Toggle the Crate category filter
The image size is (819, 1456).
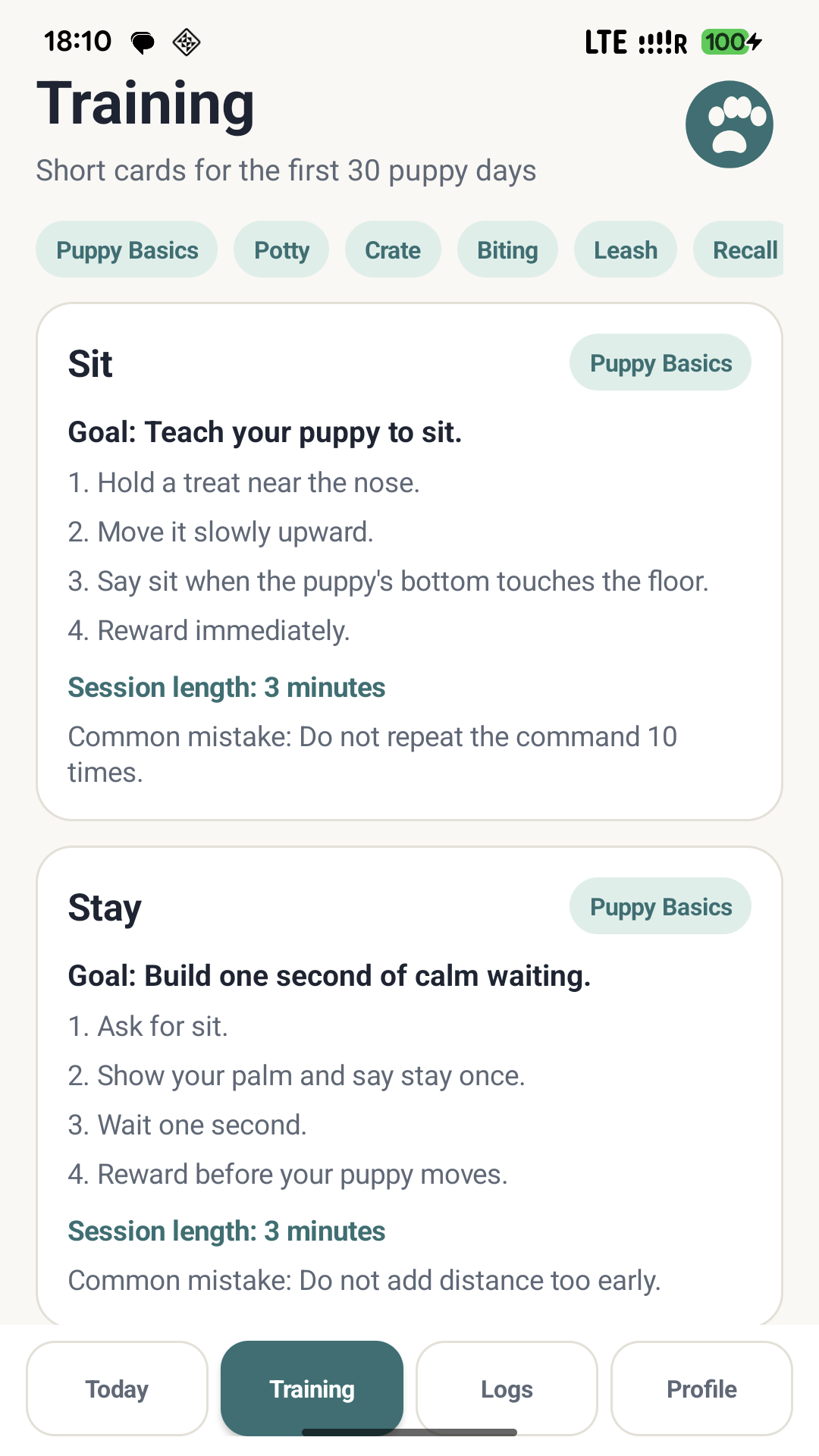tap(393, 249)
